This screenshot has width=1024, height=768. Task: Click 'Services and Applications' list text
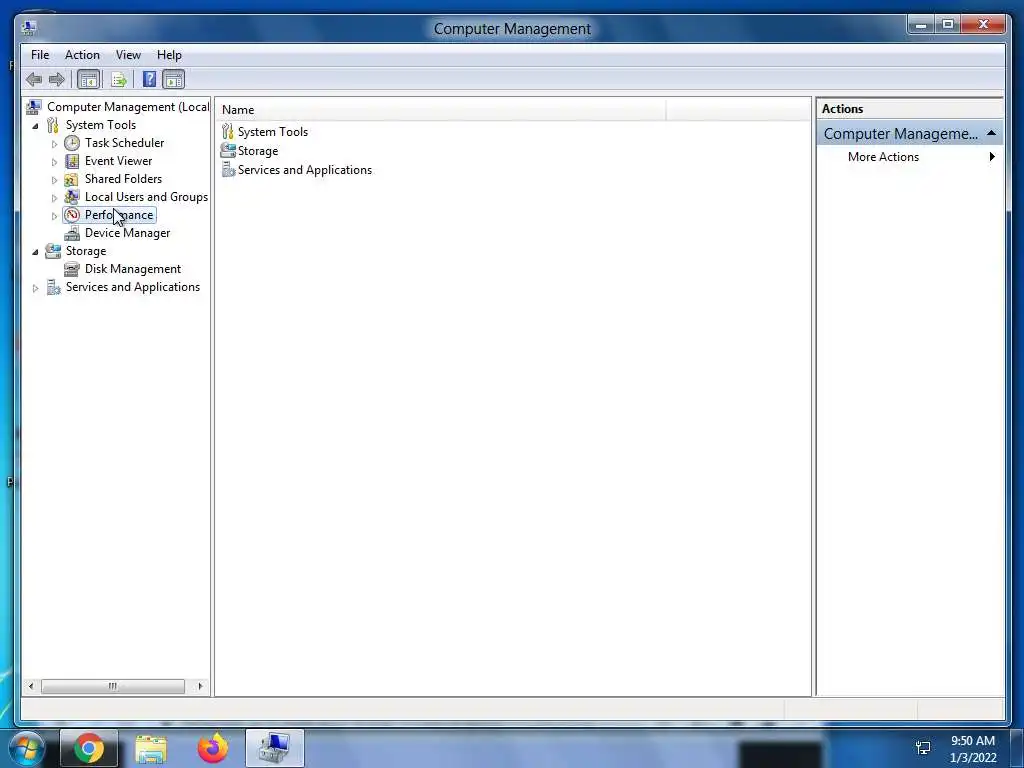[x=305, y=170]
